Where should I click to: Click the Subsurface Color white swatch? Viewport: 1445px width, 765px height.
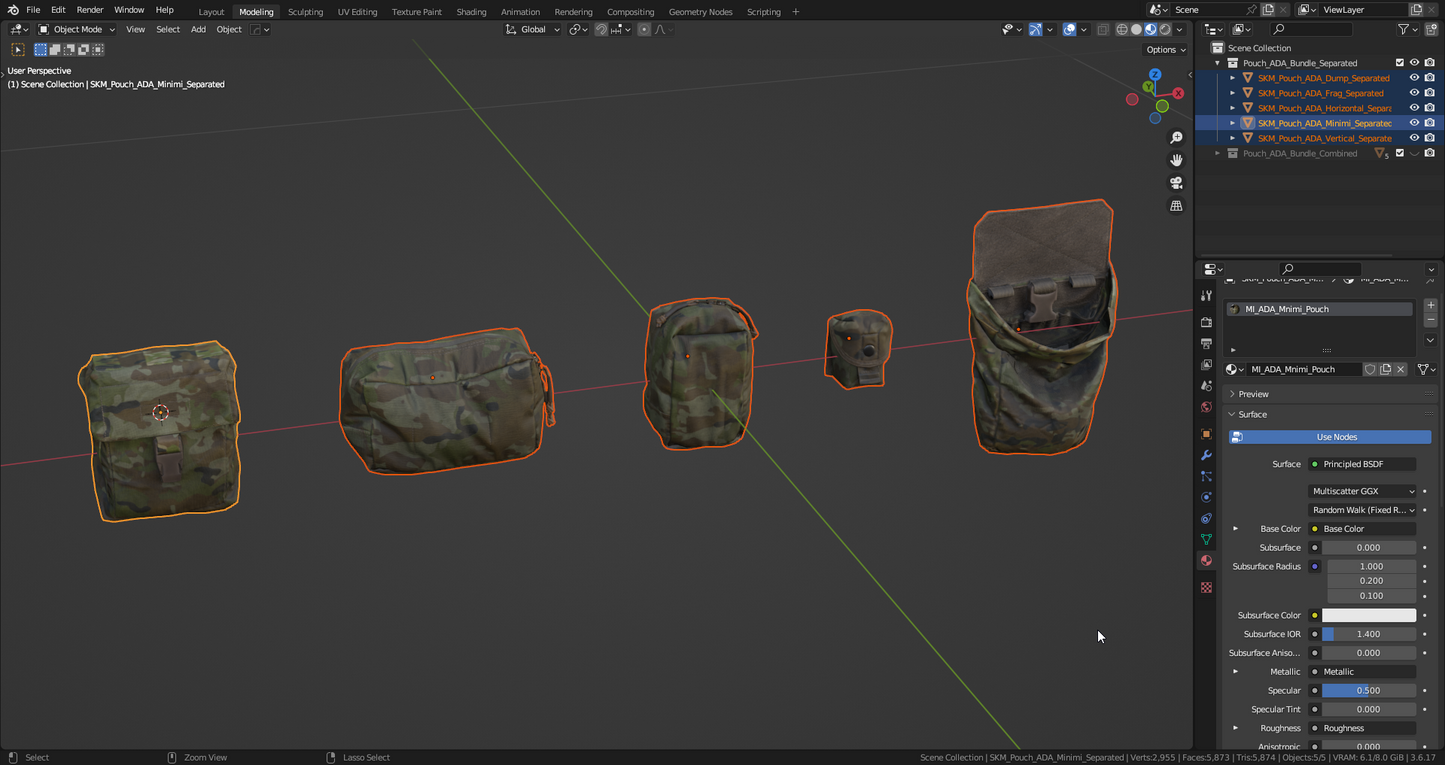point(1369,616)
